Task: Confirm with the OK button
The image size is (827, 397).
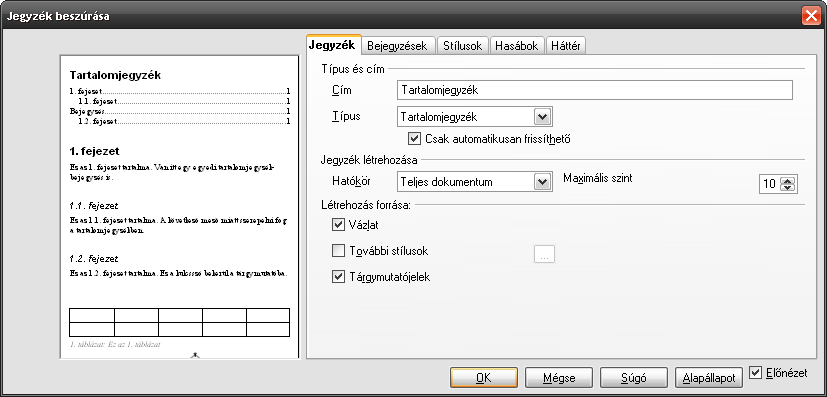Action: click(484, 377)
